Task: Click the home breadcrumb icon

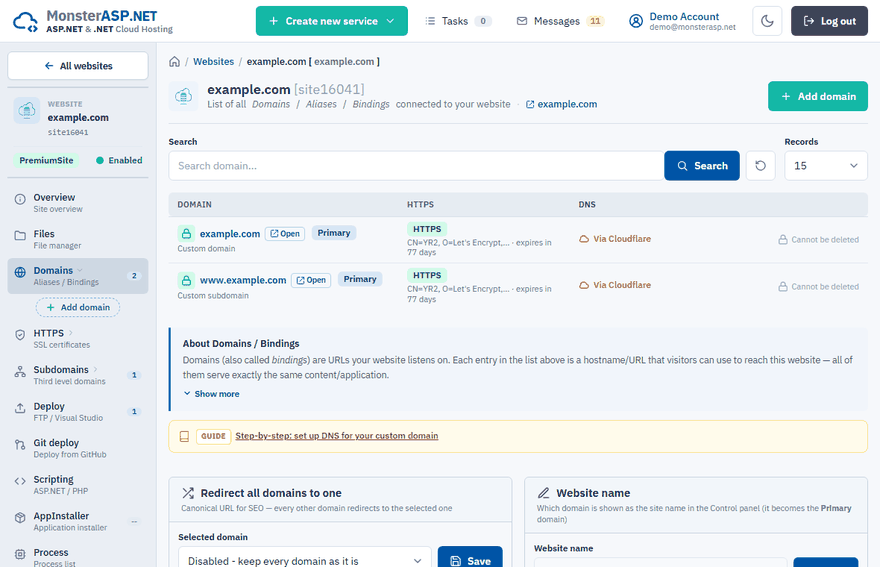Action: (x=175, y=62)
